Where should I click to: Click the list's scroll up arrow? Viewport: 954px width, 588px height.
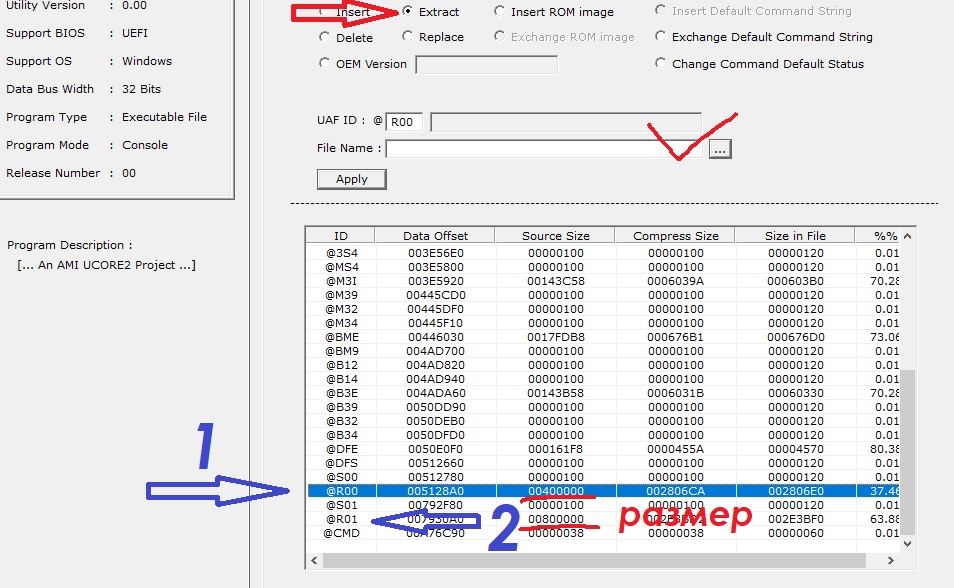point(907,236)
